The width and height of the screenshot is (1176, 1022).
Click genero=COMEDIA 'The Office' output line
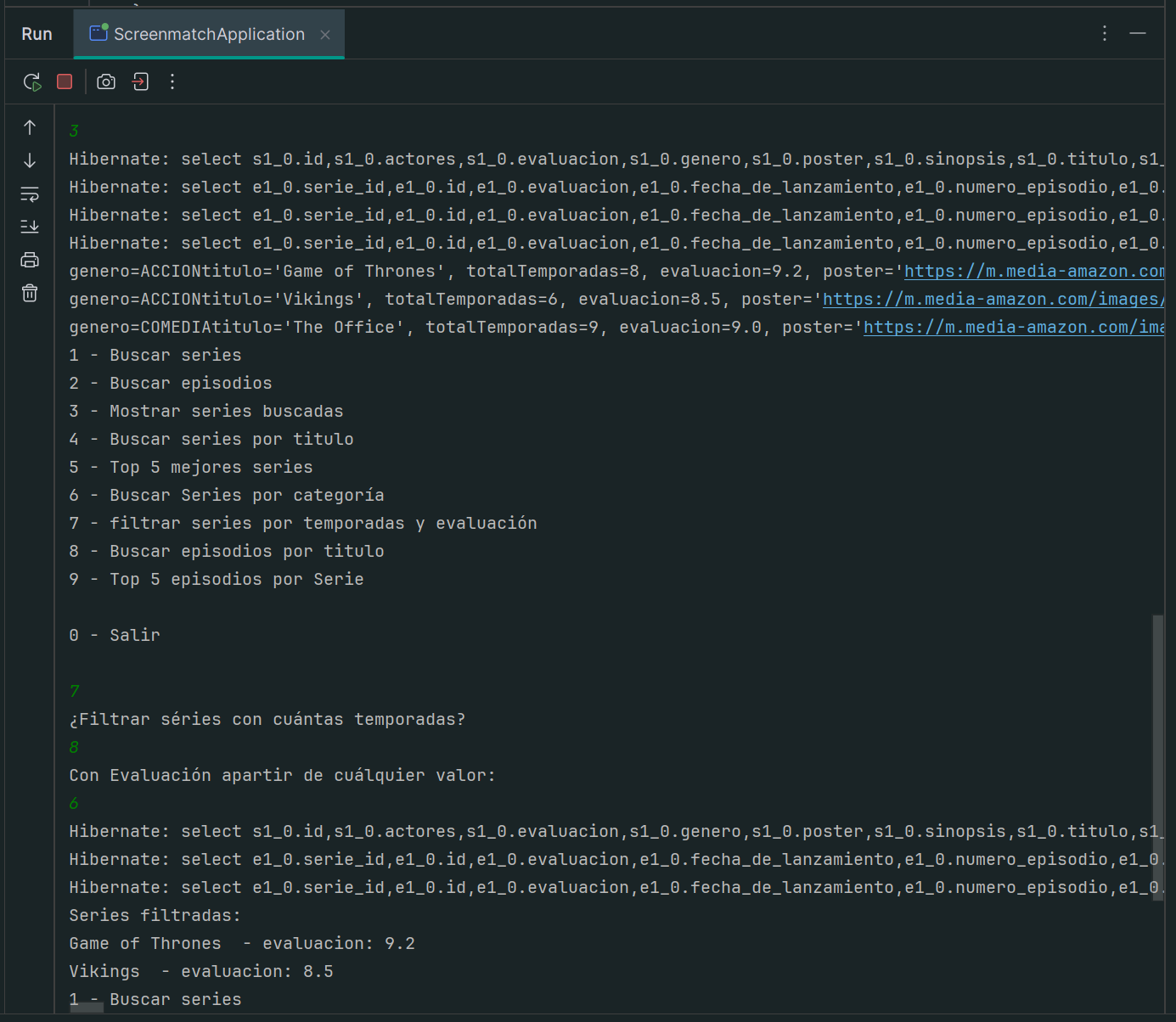pyautogui.click(x=616, y=328)
